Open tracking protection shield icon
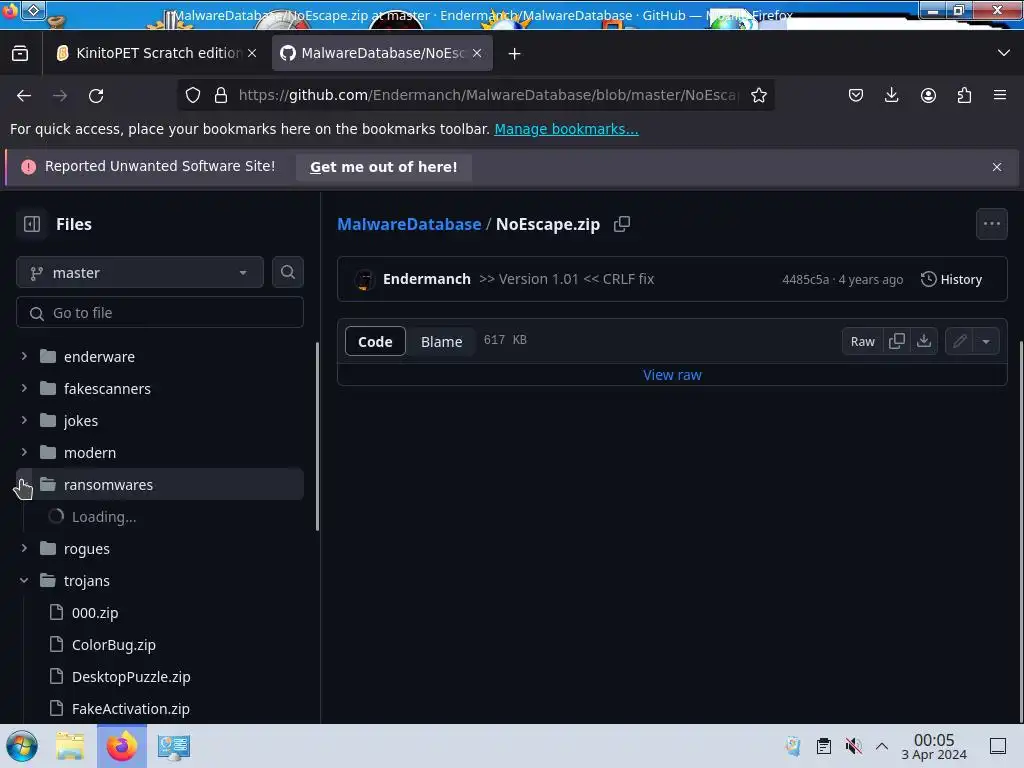Viewport: 1024px width, 768px height. point(193,95)
